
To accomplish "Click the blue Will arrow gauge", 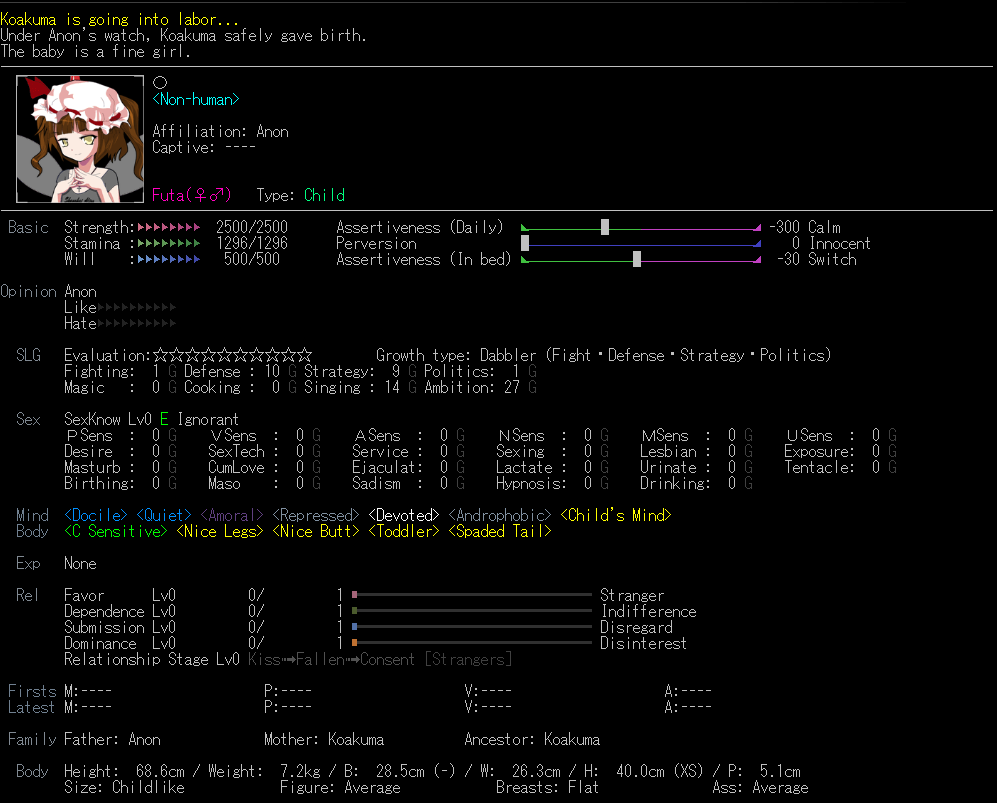I will [168, 260].
